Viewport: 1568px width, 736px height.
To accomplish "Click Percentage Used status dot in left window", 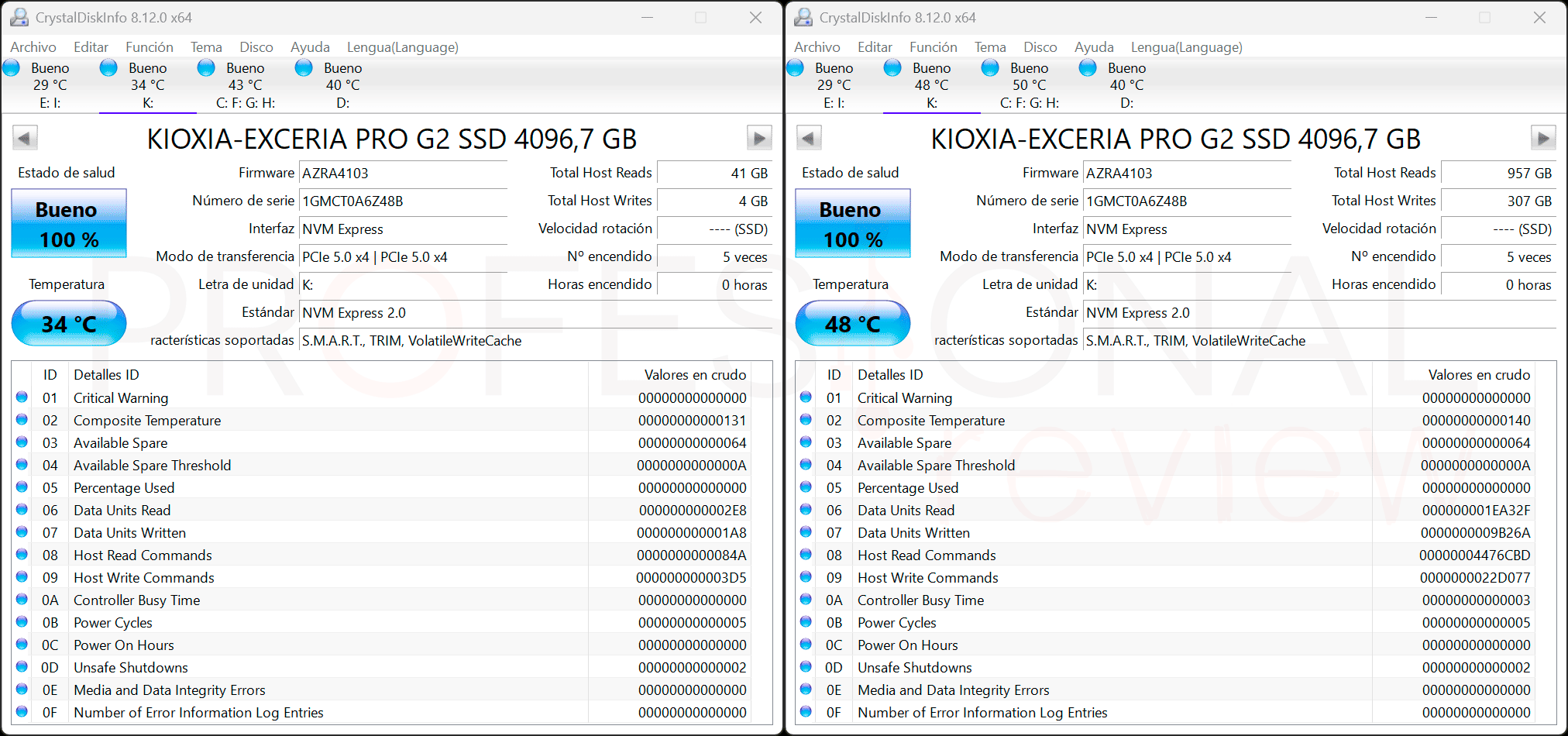I will pyautogui.click(x=22, y=487).
